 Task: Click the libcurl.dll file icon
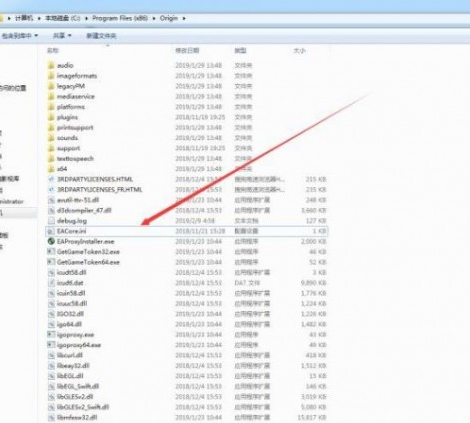(x=51, y=355)
